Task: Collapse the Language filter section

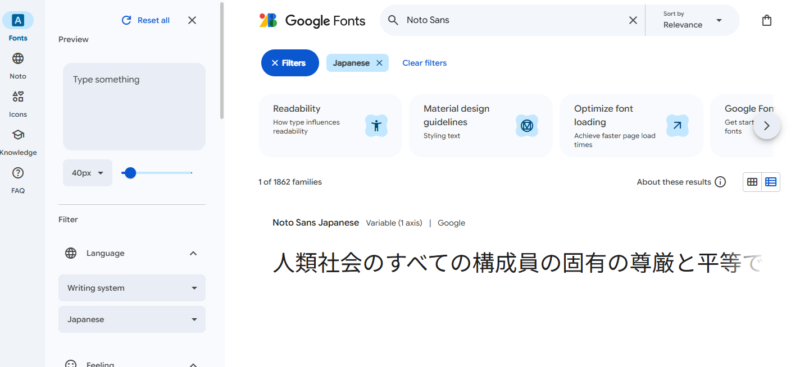Action: [193, 253]
